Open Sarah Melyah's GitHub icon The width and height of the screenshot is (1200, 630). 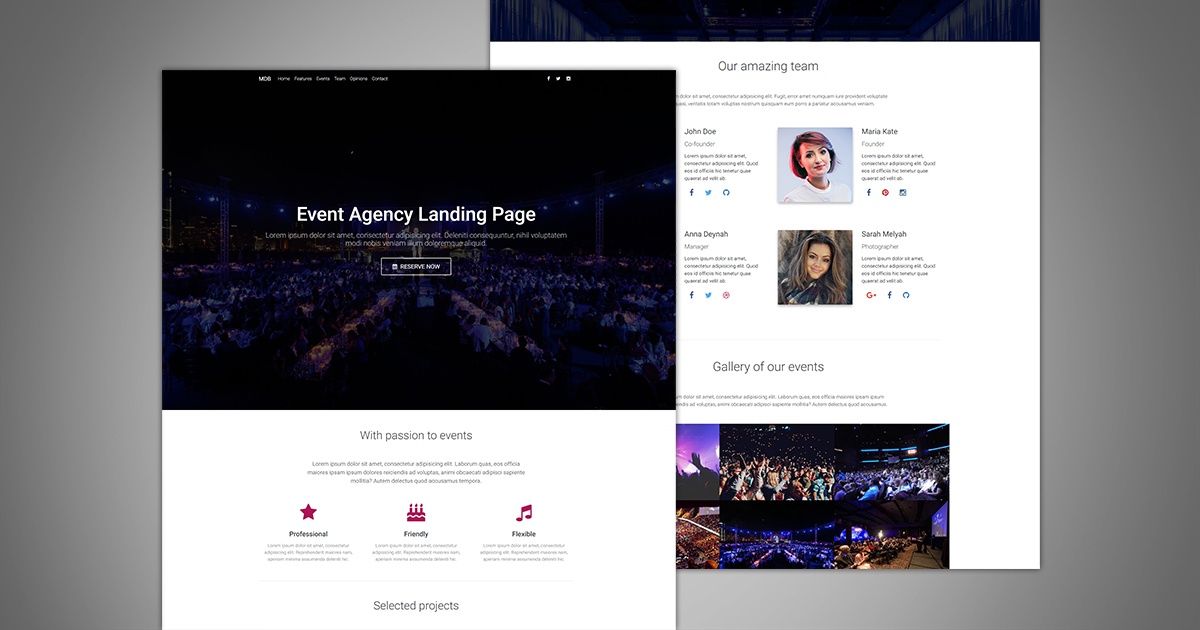click(906, 295)
